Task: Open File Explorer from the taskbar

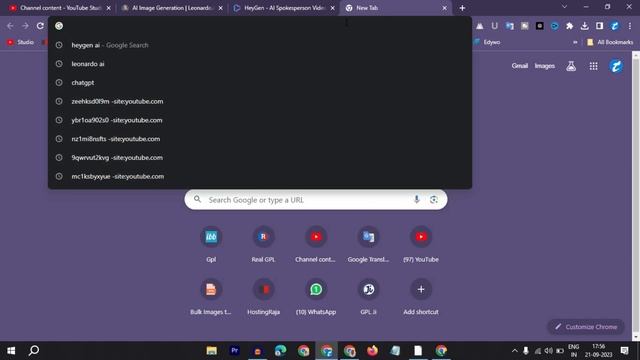Action: 211,351
